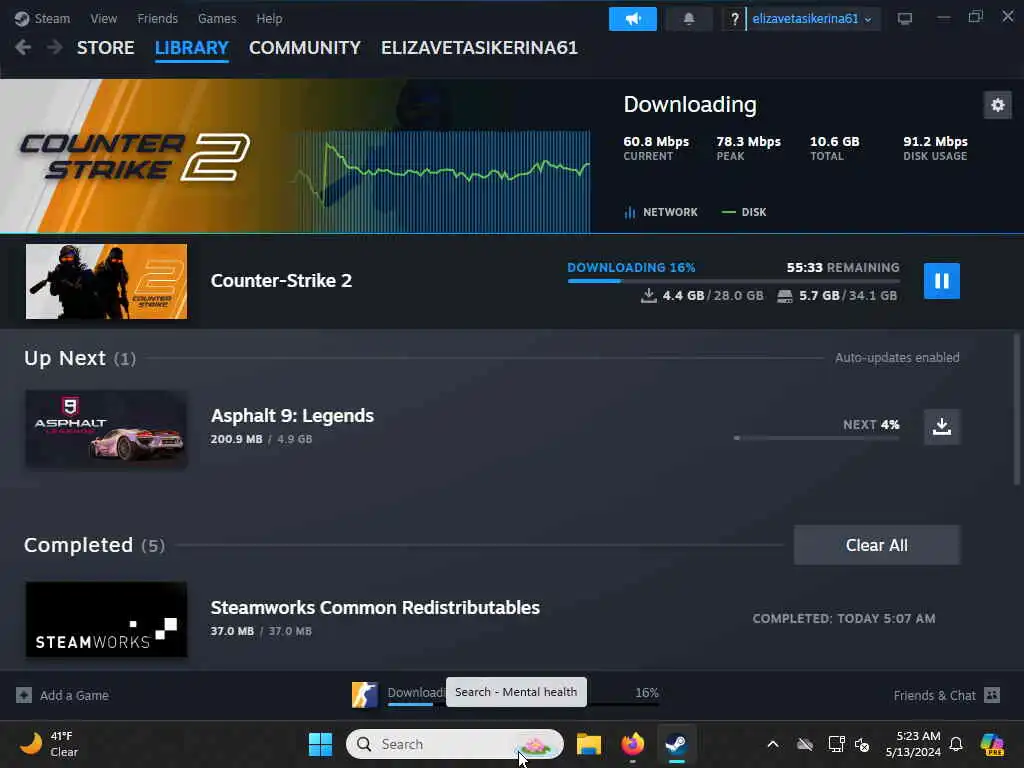The width and height of the screenshot is (1024, 768).
Task: Open Friends & Chat grid icon
Action: click(x=991, y=695)
